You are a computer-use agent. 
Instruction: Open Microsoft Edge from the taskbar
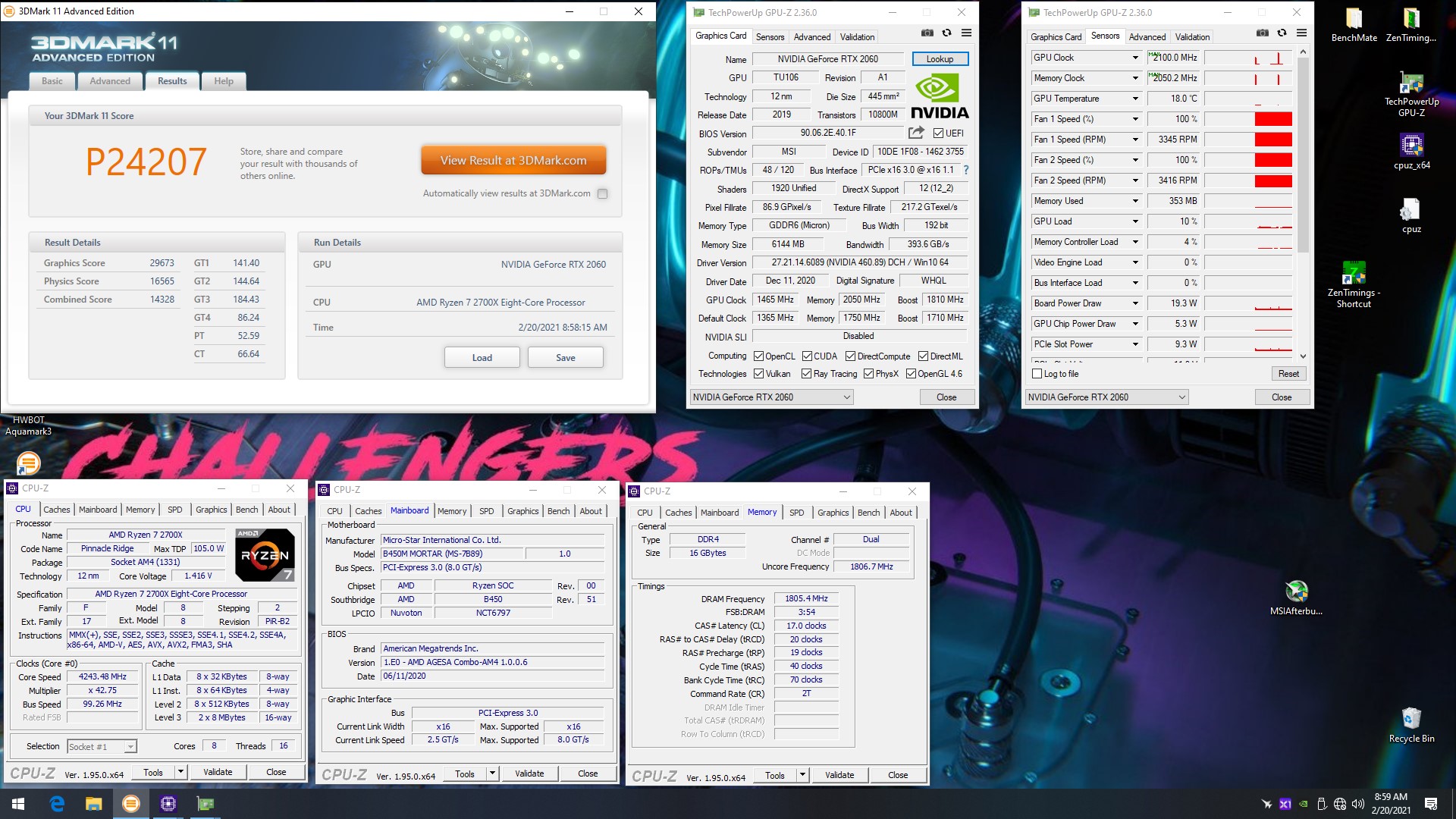click(x=57, y=804)
